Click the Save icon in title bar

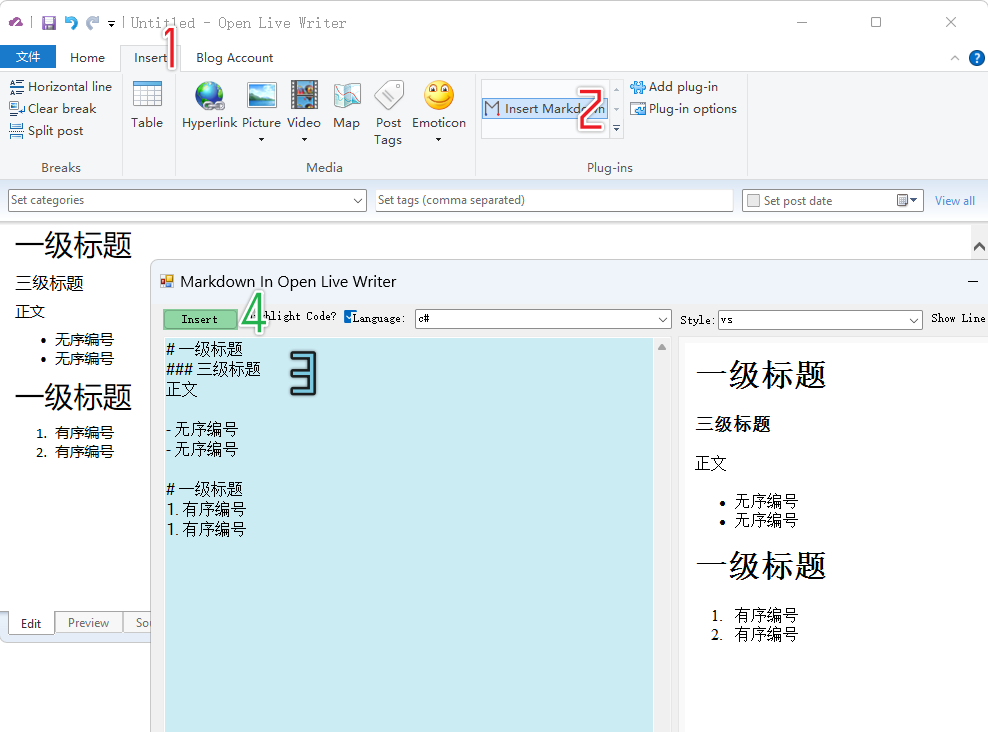coord(49,23)
